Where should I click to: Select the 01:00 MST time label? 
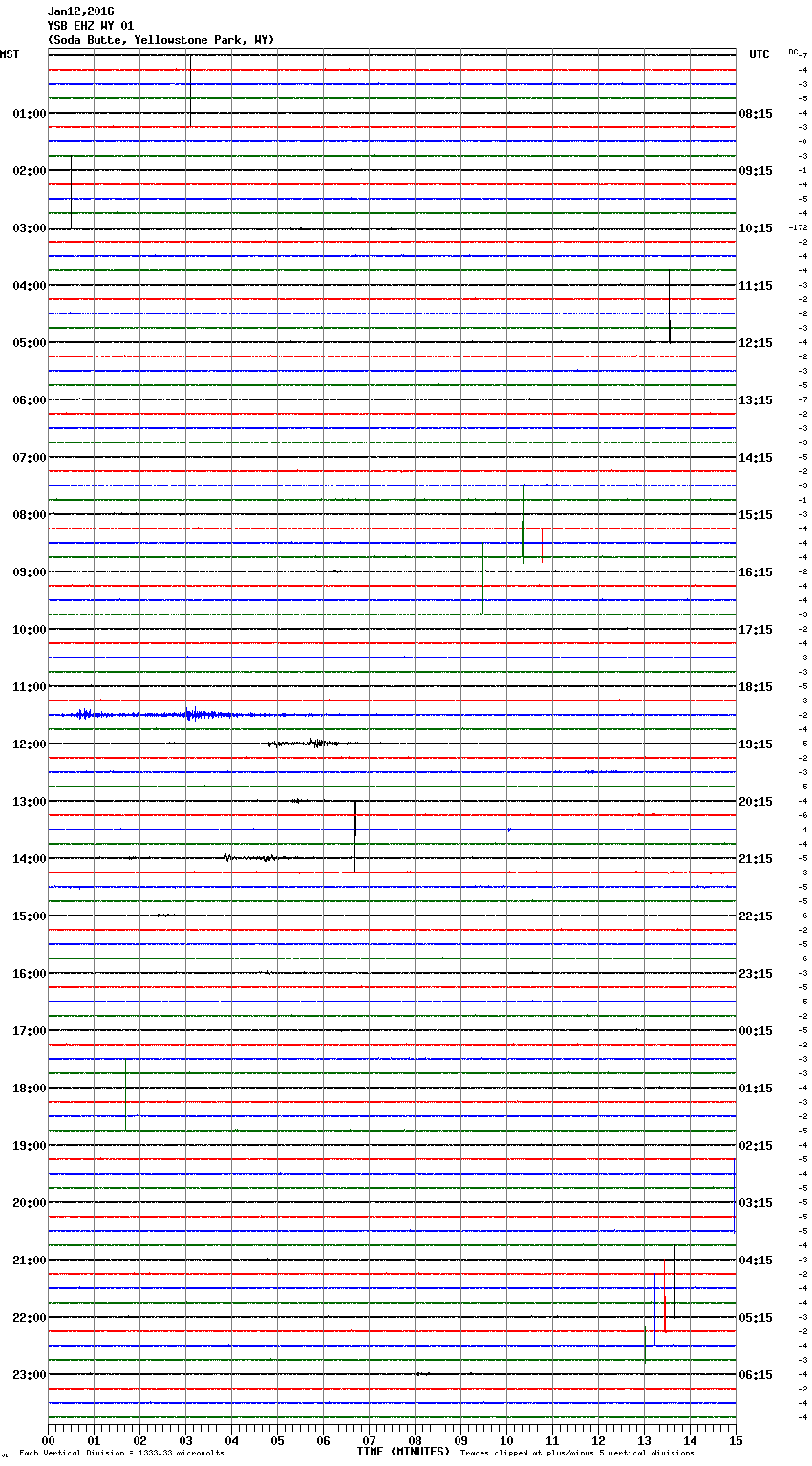[29, 114]
